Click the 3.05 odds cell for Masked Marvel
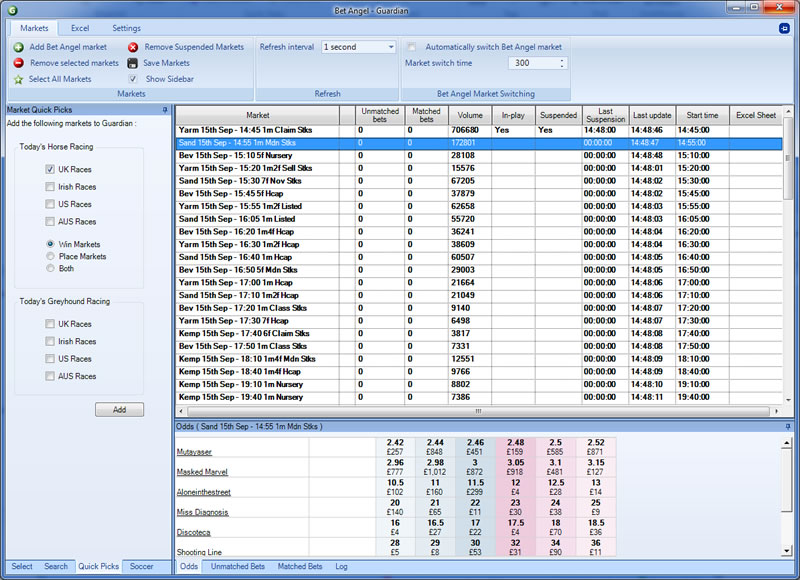 coord(515,467)
